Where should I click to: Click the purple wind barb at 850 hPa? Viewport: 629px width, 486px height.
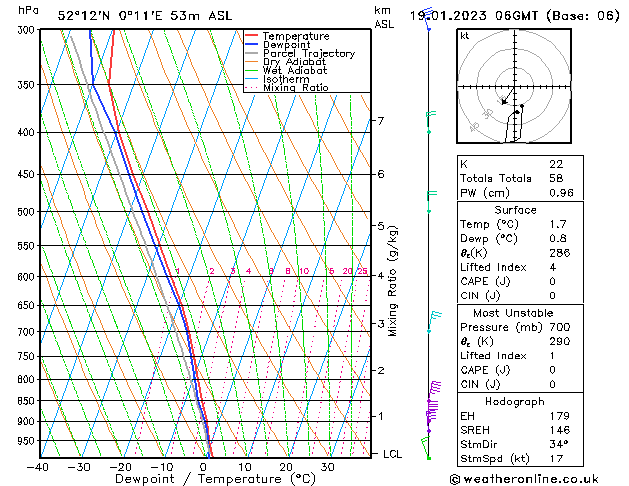[x=434, y=392]
